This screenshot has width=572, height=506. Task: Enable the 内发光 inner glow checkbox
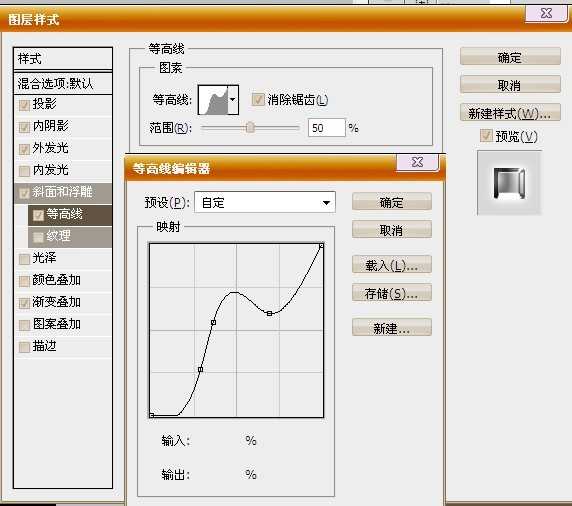click(24, 171)
